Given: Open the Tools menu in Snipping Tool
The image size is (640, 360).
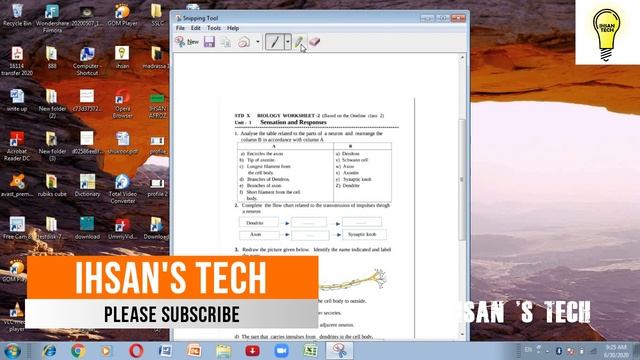Looking at the screenshot, I should pyautogui.click(x=213, y=28).
